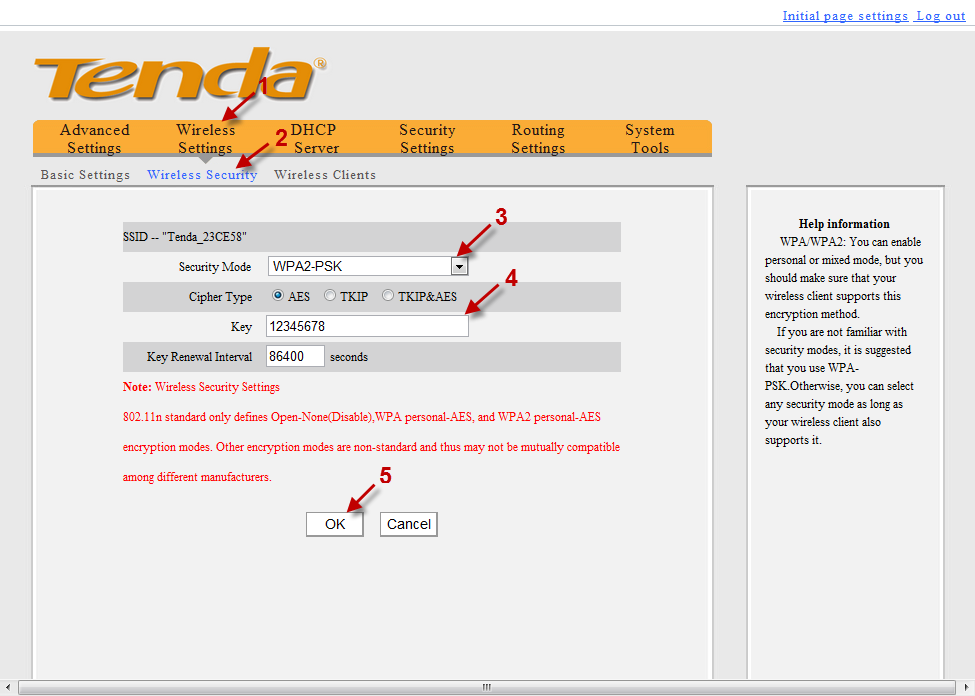The image size is (975, 696).
Task: Open the Security Settings tab
Action: point(427,139)
